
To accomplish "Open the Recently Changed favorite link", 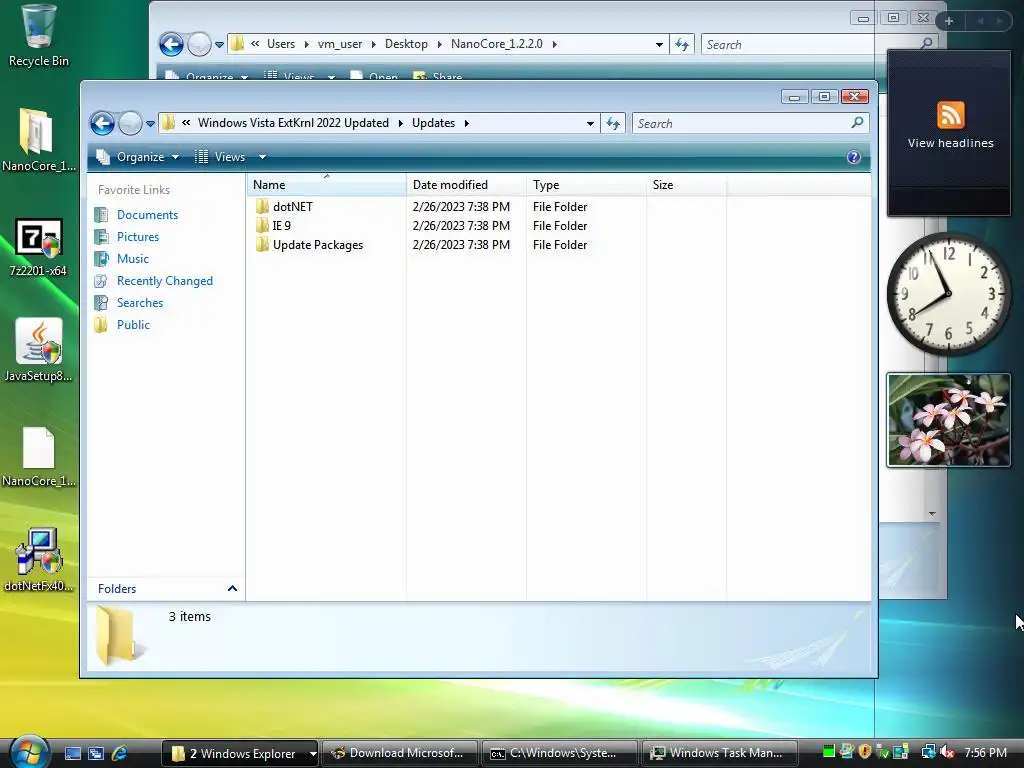I will pos(165,281).
